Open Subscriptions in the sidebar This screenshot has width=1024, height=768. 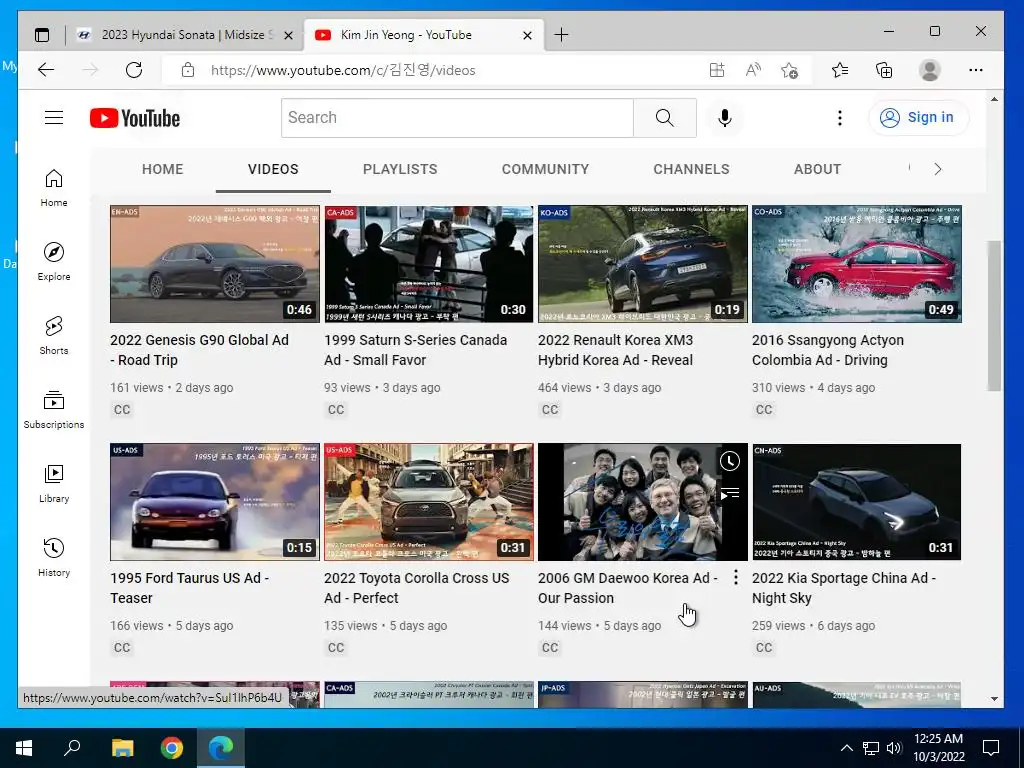point(54,409)
